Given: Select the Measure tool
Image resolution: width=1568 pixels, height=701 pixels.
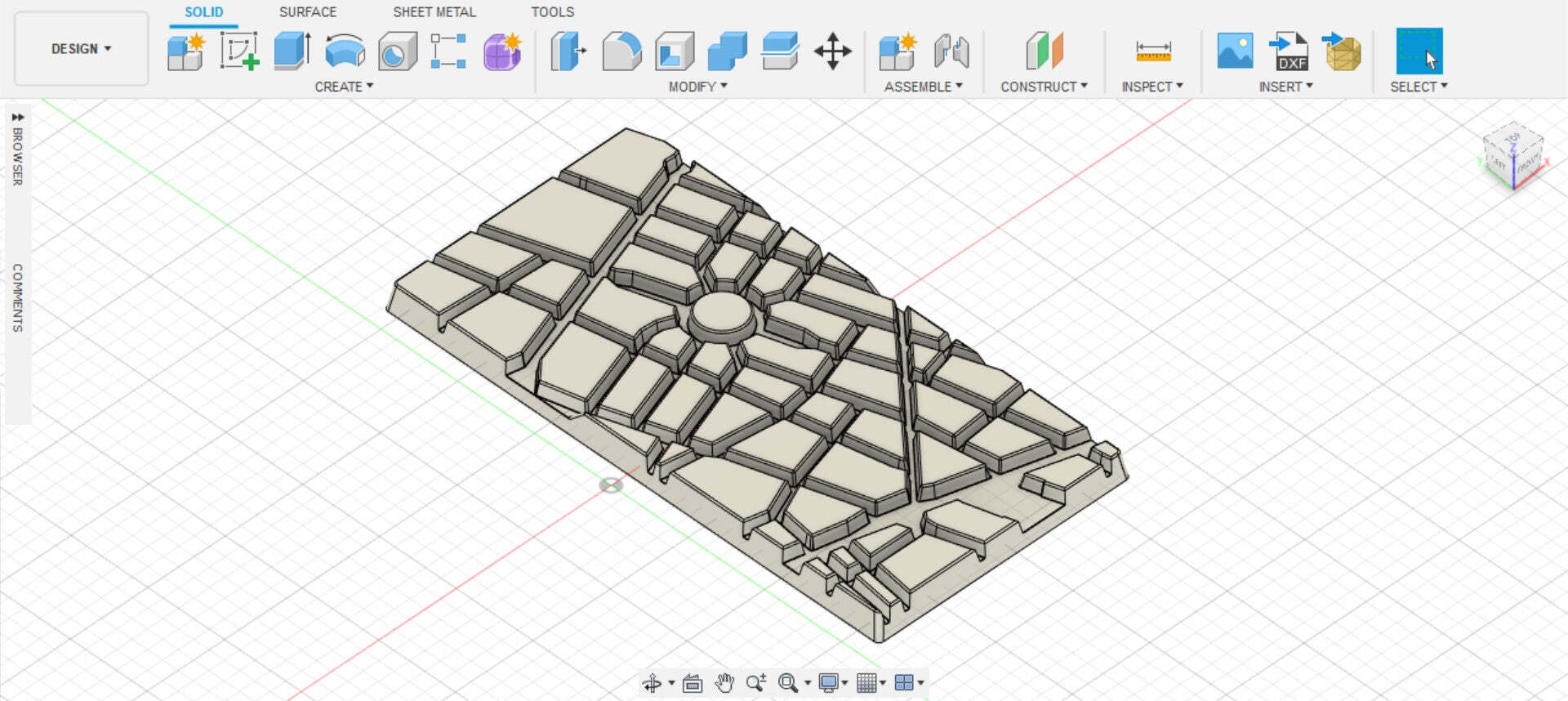Looking at the screenshot, I should point(1153,51).
